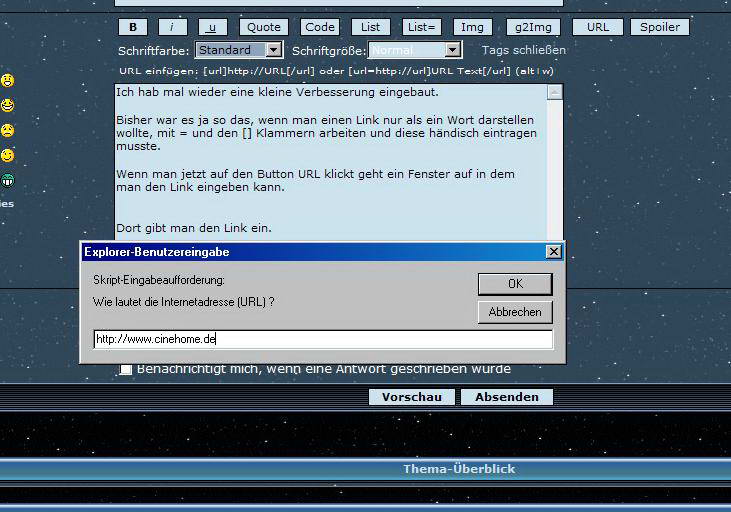Apply bold with the B button

(x=133, y=27)
